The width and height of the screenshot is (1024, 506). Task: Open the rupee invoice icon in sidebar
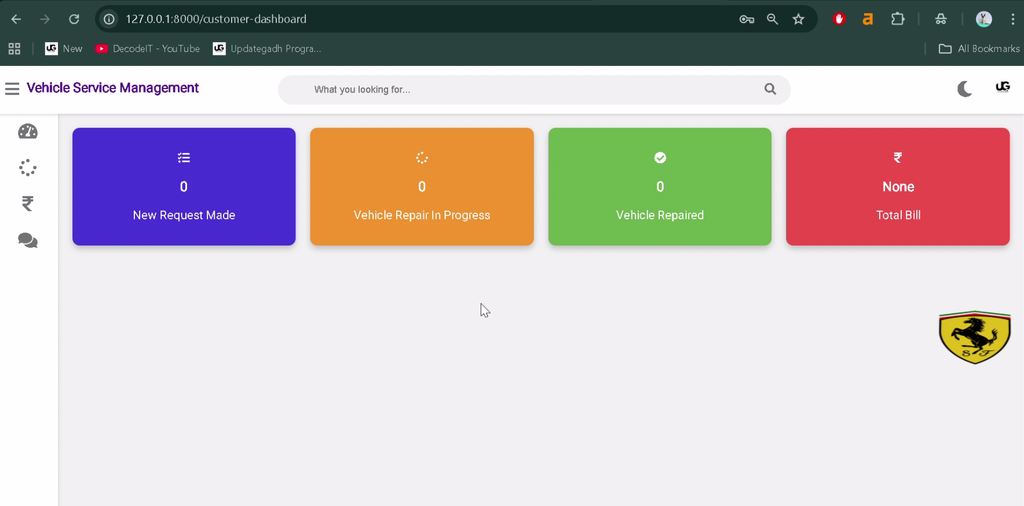coord(27,204)
